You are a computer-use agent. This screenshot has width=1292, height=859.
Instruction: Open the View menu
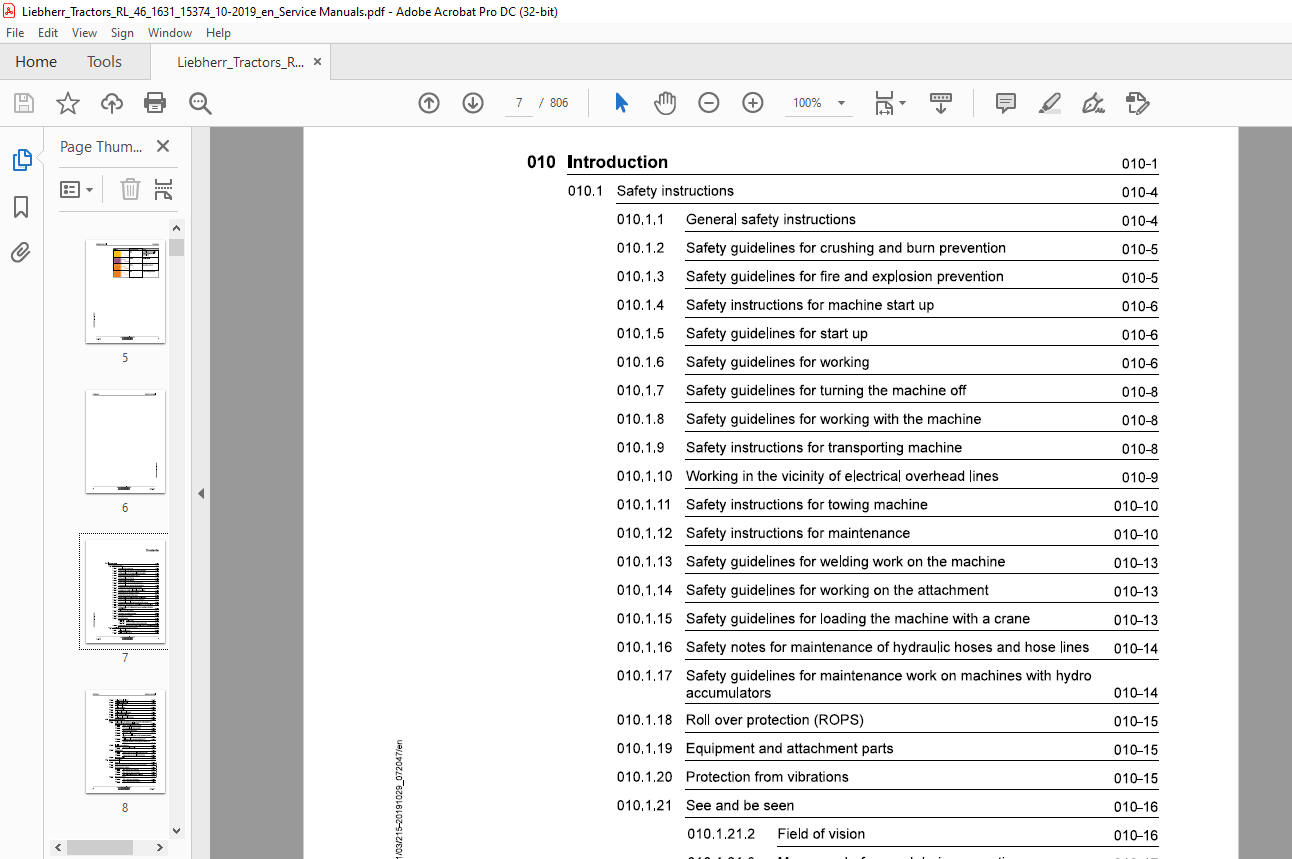(x=85, y=33)
